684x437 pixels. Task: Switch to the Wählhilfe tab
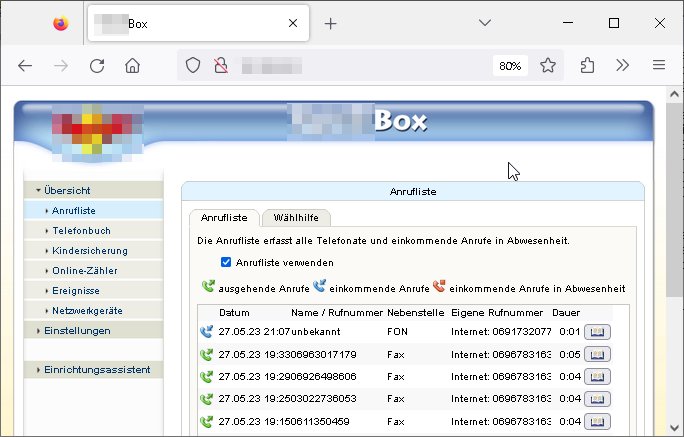(296, 218)
